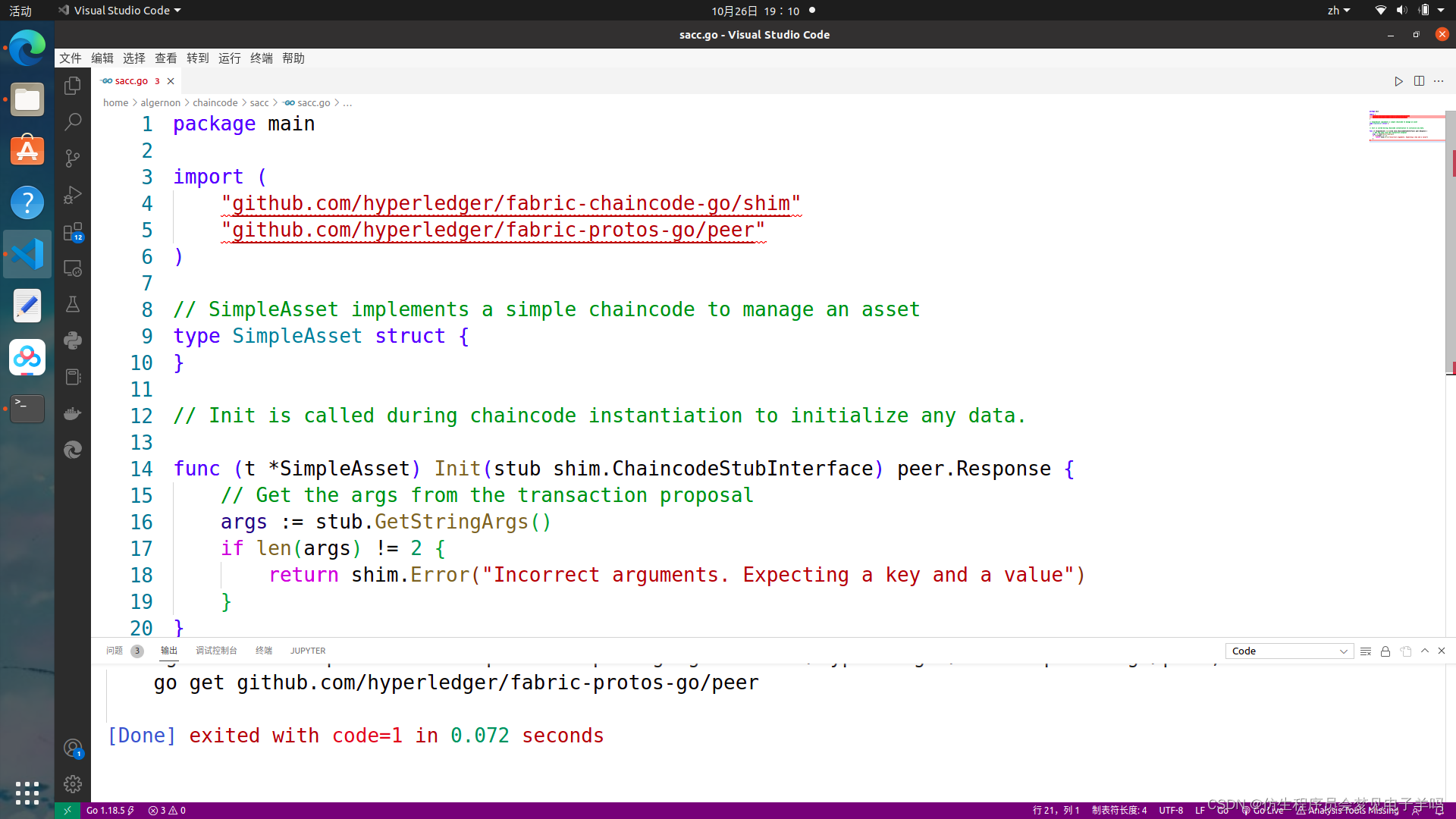Open the Docker view in activity bar
Image resolution: width=1456 pixels, height=819 pixels.
tap(73, 413)
